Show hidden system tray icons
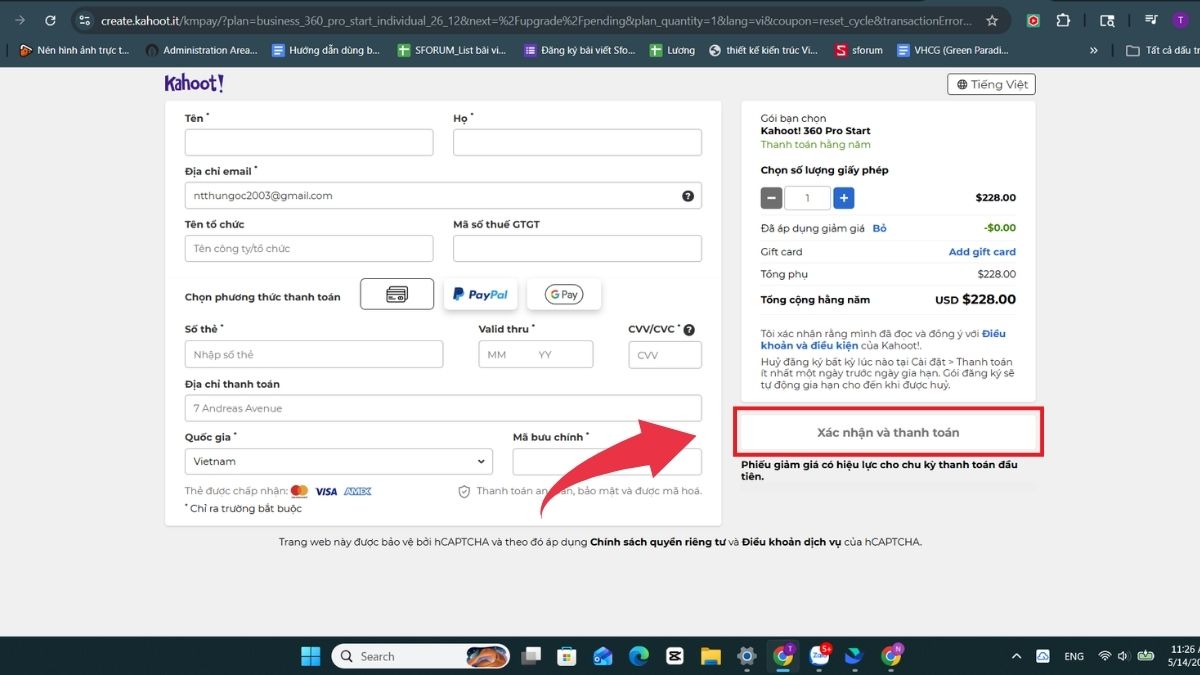The width and height of the screenshot is (1200, 675). pos(1016,656)
